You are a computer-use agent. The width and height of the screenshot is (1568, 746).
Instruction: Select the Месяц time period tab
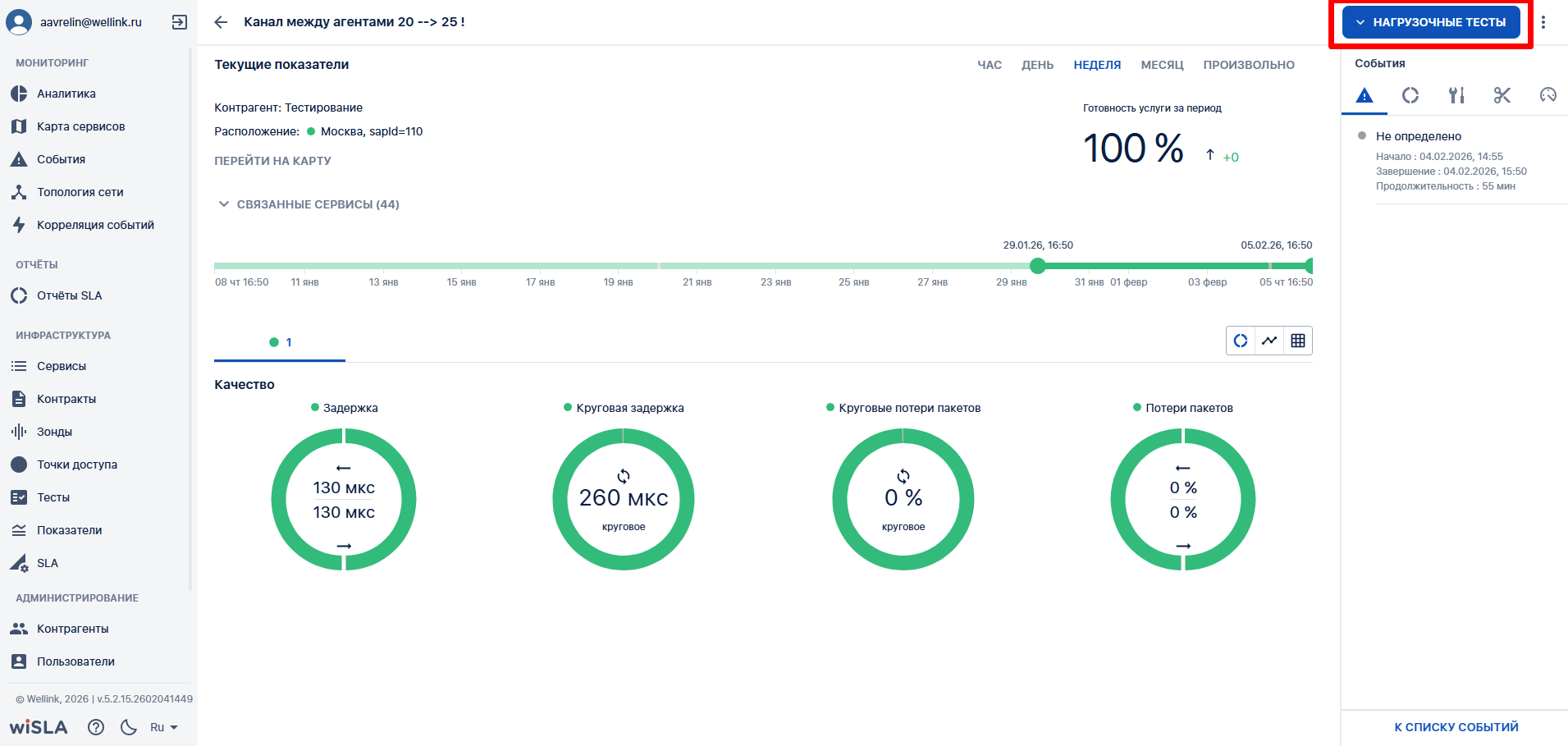pos(1162,65)
